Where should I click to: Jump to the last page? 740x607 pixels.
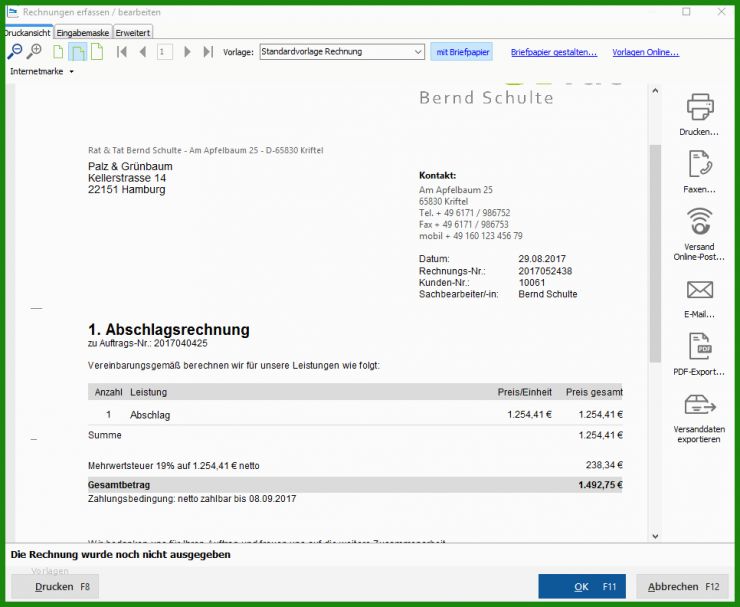(208, 51)
